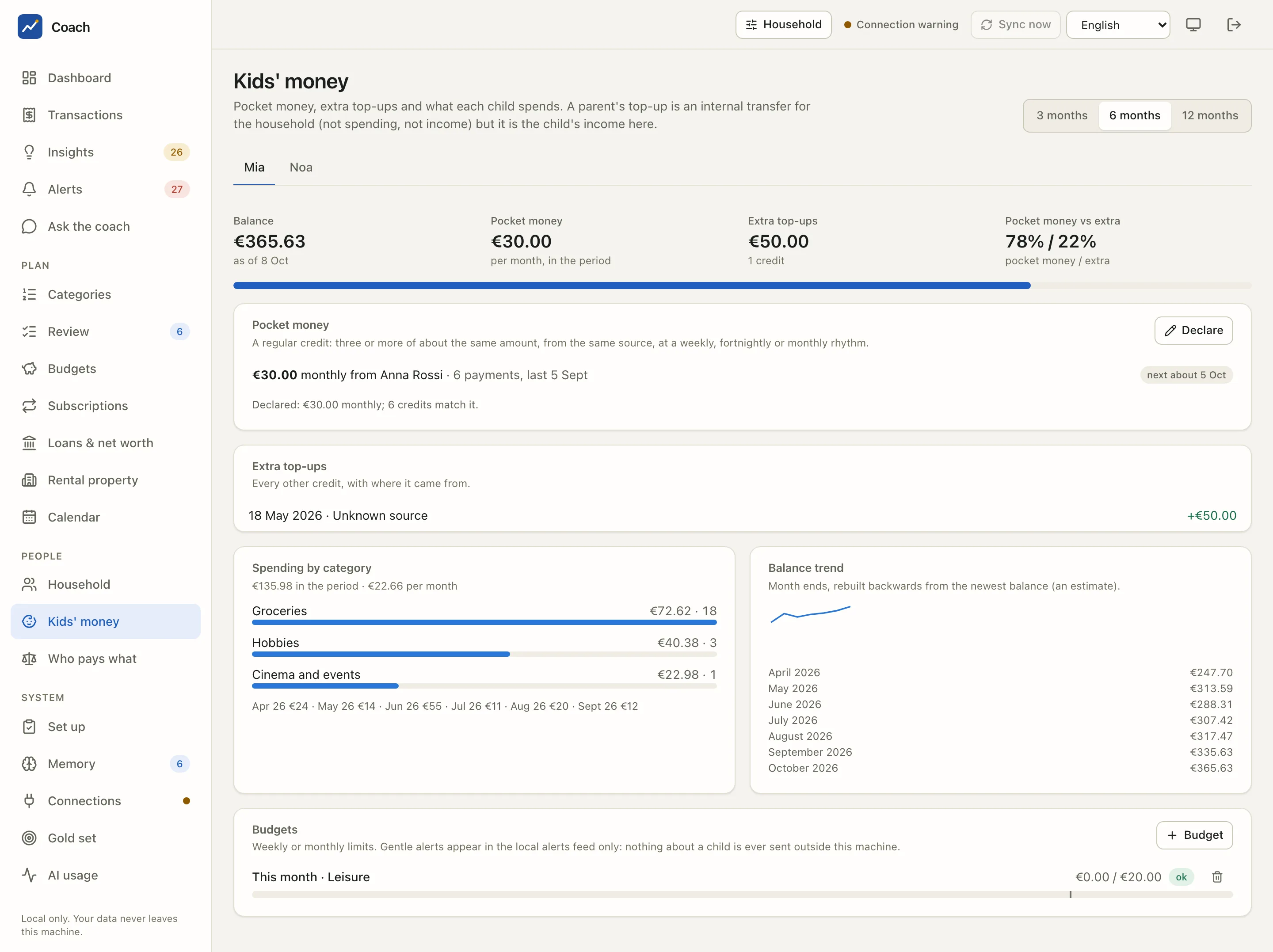Open Loans & net worth bank icon
1273x952 pixels.
pos(29,442)
